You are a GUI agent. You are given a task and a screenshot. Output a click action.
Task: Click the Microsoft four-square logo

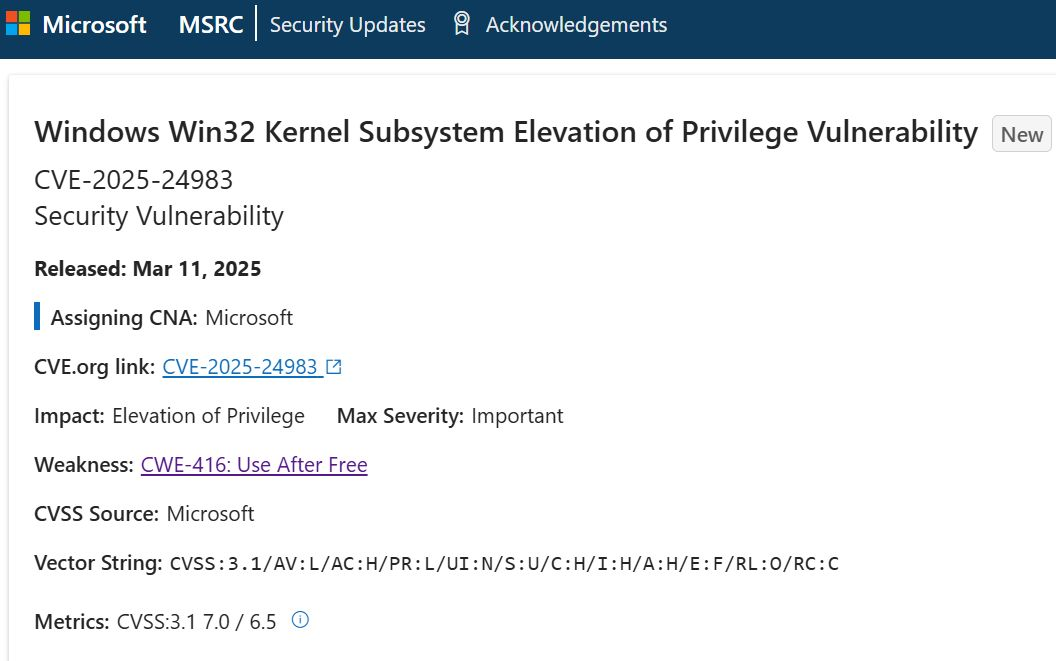(x=18, y=24)
